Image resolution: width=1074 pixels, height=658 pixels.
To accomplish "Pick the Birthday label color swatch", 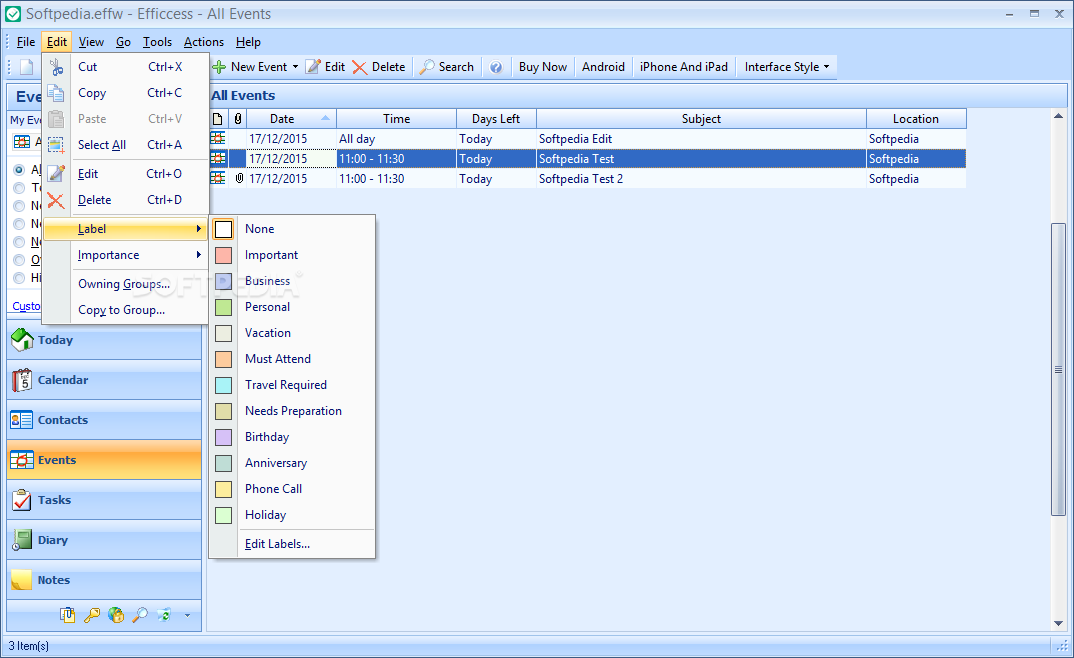I will pos(223,437).
